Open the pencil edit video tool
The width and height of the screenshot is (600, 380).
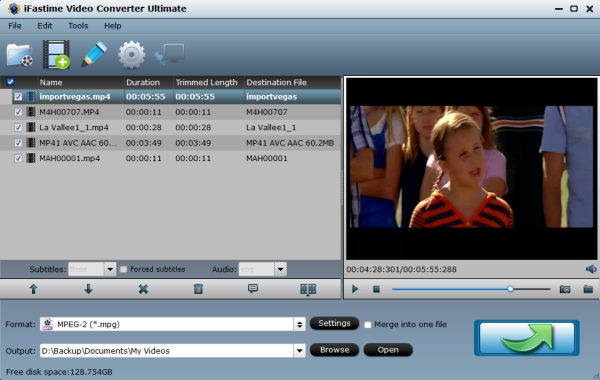pos(94,54)
